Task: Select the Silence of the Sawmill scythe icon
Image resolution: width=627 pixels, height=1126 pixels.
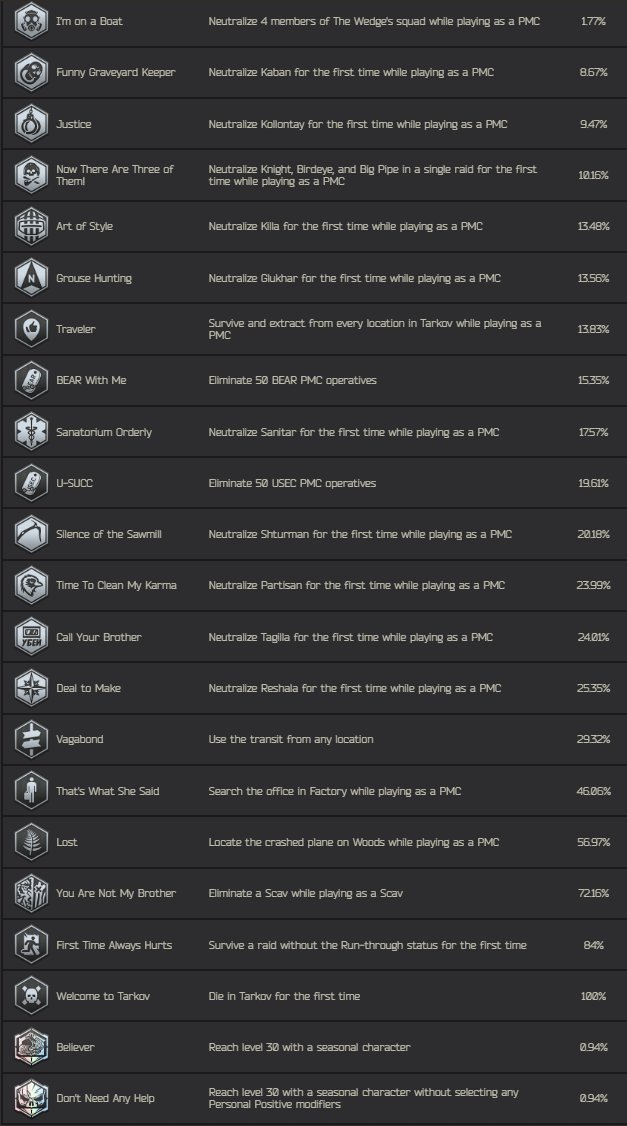Action: tap(32, 534)
